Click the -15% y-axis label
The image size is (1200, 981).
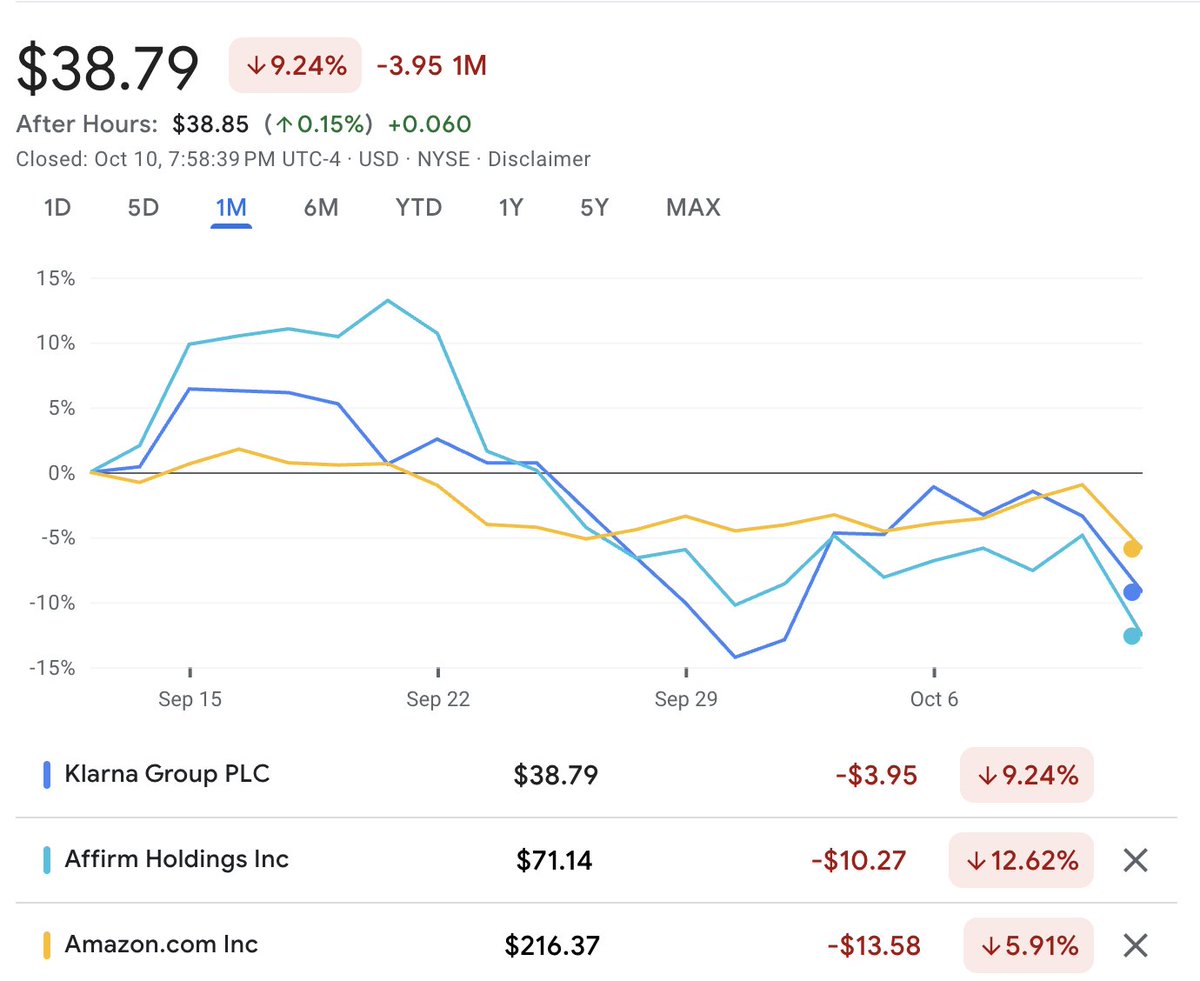click(x=51, y=667)
